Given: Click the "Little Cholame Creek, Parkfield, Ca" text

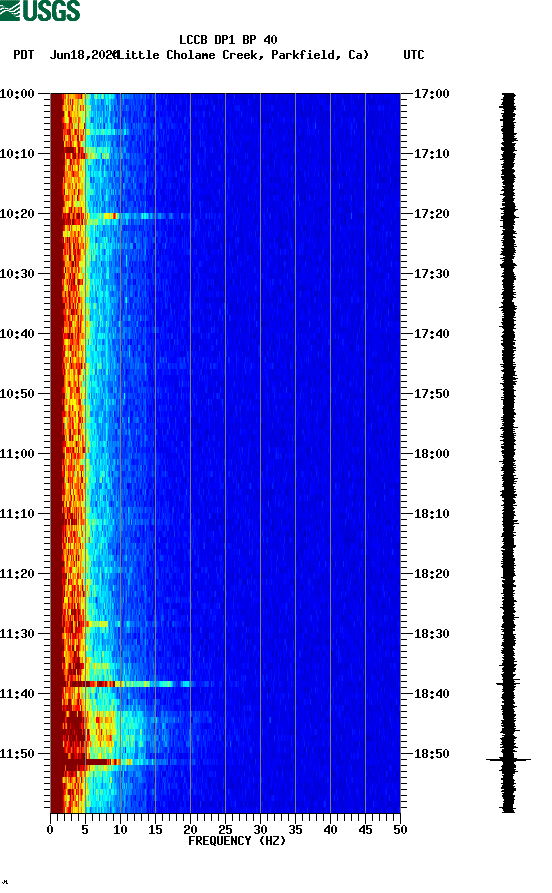Looking at the screenshot, I should tap(242, 55).
